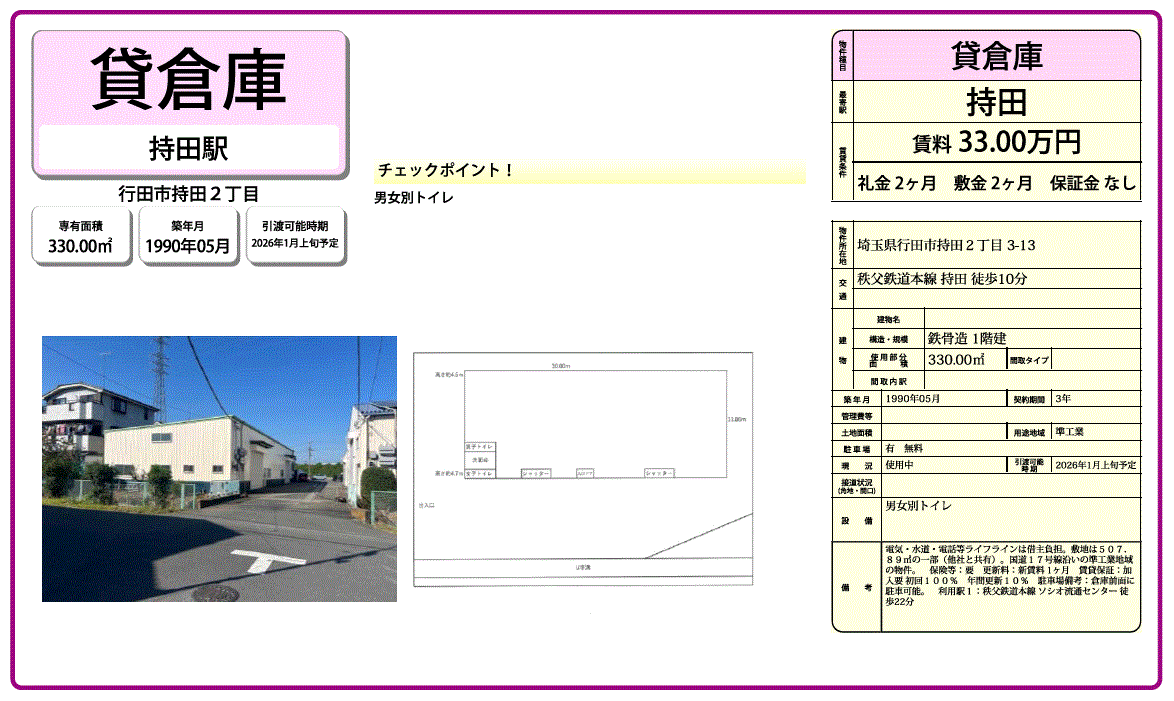Click the 賃料 33.00万円 rent cell
The width and height of the screenshot is (1174, 701).
point(996,143)
